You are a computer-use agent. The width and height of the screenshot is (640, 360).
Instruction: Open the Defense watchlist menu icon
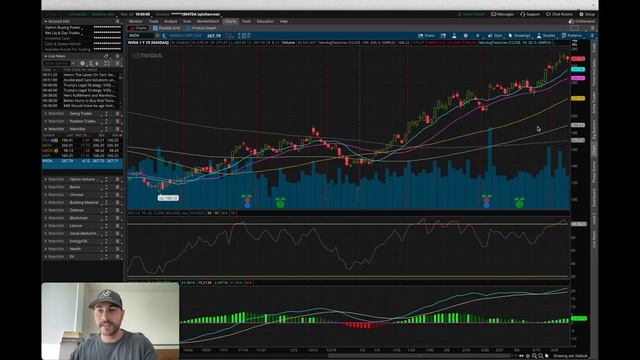(118, 210)
